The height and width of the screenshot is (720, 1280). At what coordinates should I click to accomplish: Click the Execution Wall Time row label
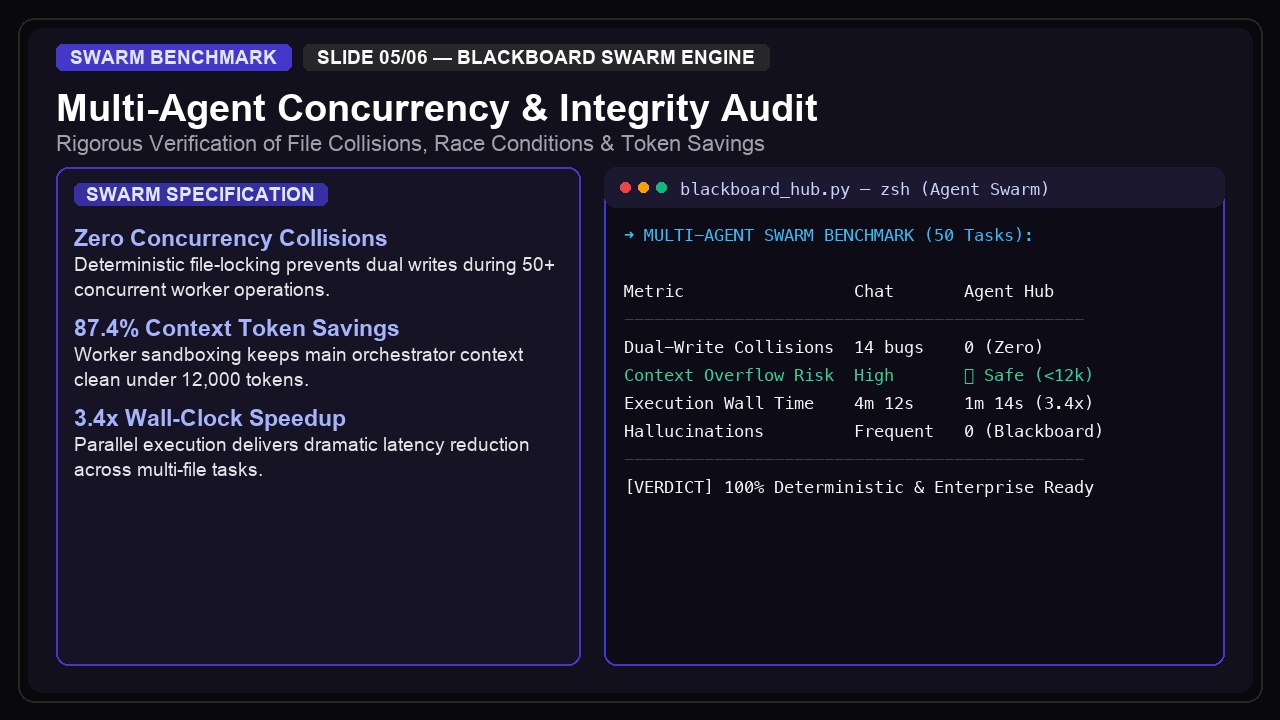coord(719,403)
